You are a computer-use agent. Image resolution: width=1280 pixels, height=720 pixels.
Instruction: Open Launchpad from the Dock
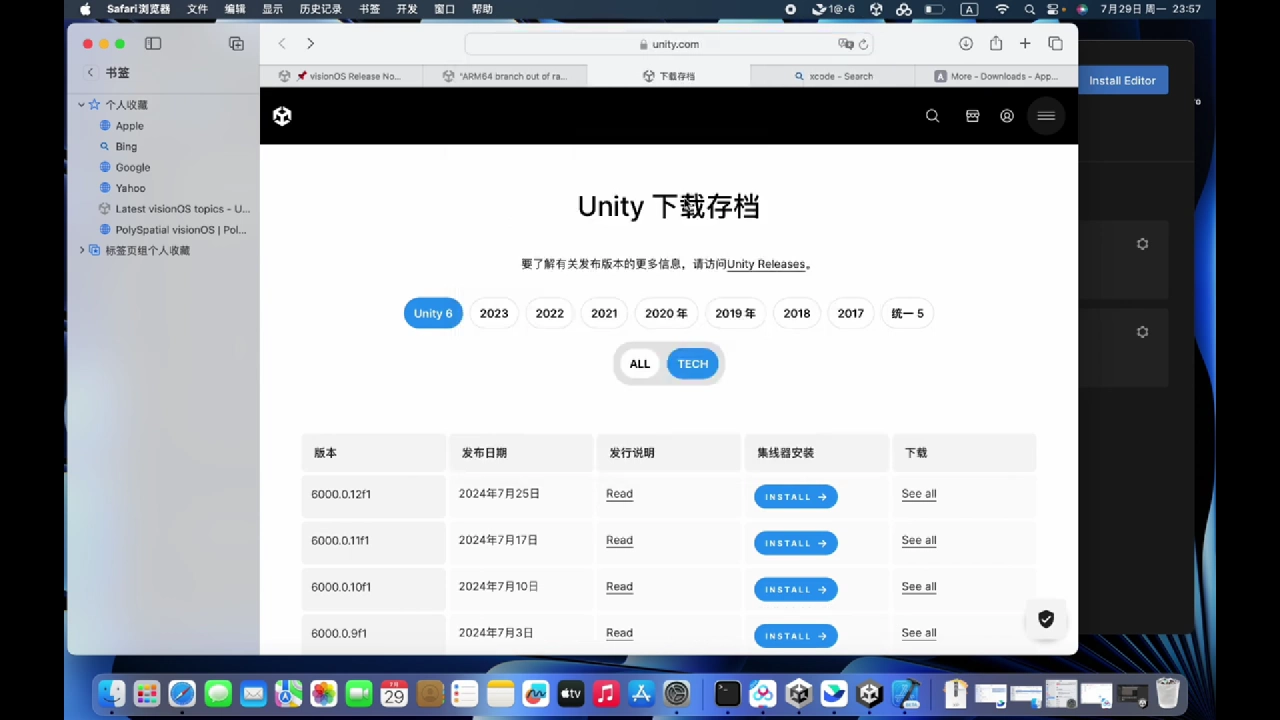point(147,693)
